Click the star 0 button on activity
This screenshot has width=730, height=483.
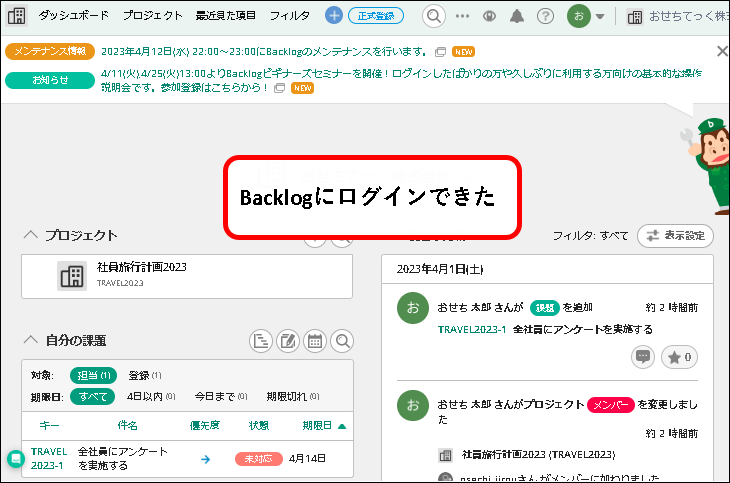(x=679, y=357)
